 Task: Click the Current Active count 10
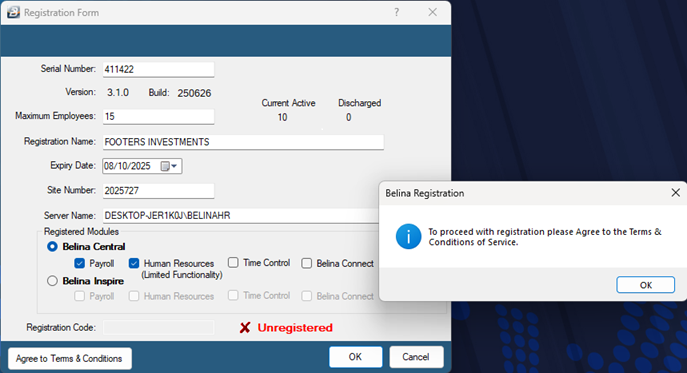[x=282, y=117]
